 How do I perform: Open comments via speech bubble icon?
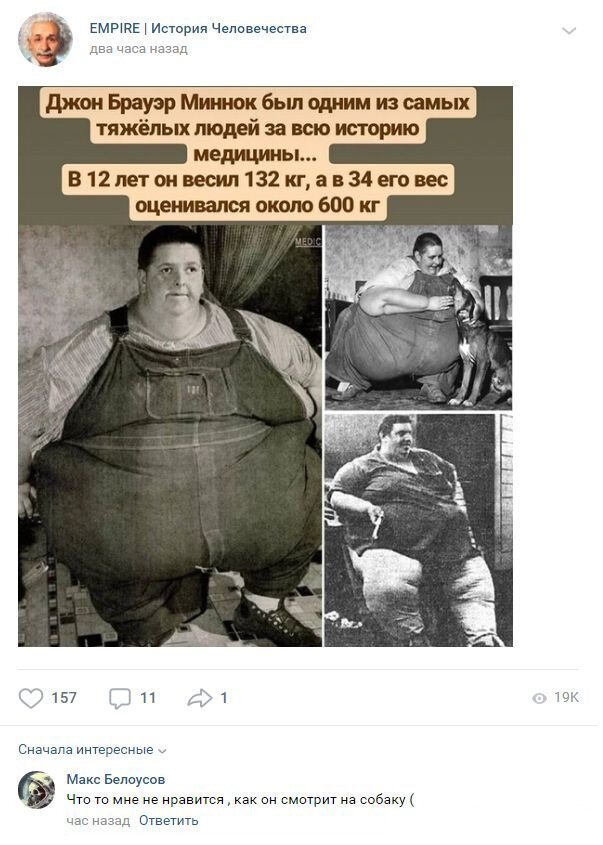click(x=120, y=698)
